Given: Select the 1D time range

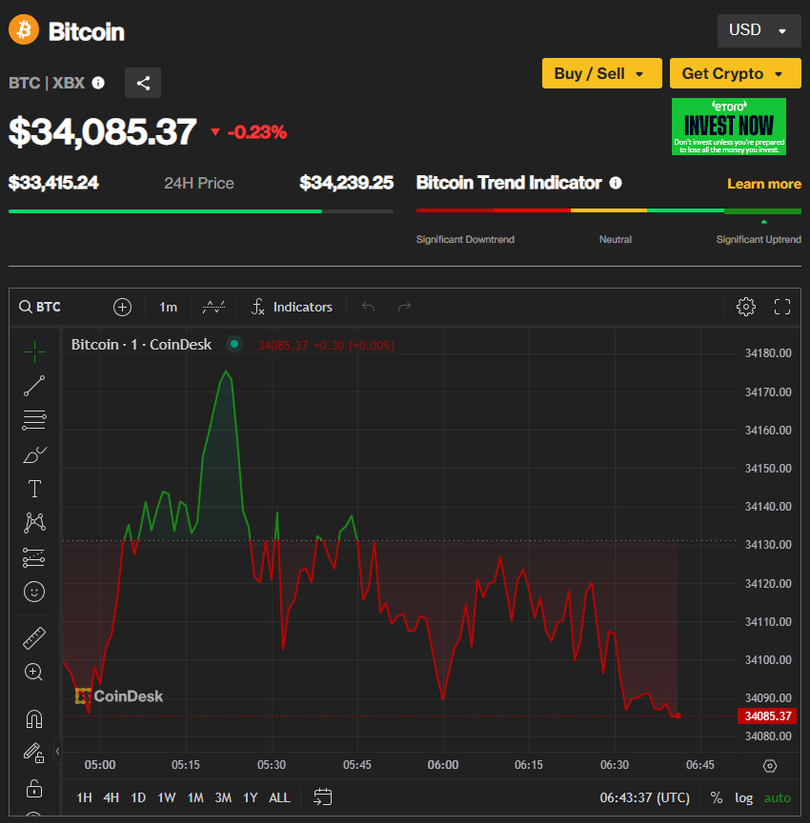Looking at the screenshot, I should click(138, 797).
